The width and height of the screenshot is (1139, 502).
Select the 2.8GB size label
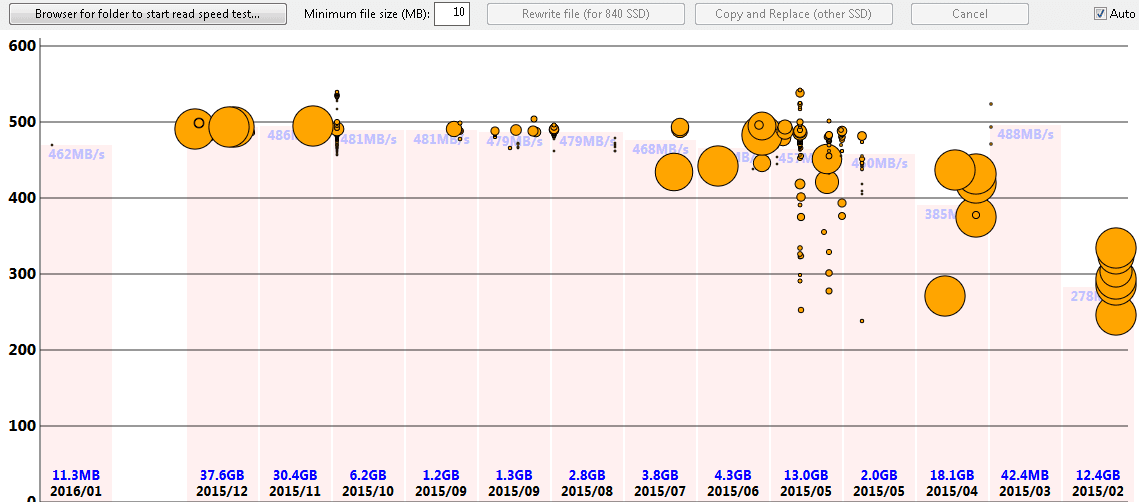(x=586, y=476)
